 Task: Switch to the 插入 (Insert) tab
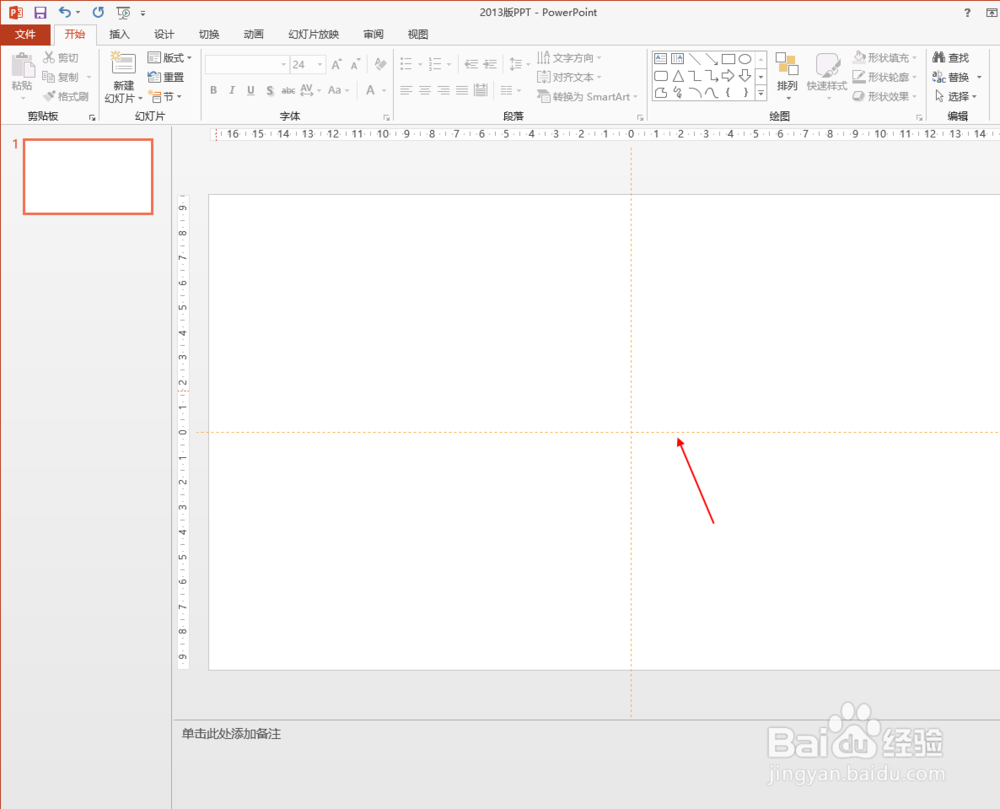click(x=119, y=34)
